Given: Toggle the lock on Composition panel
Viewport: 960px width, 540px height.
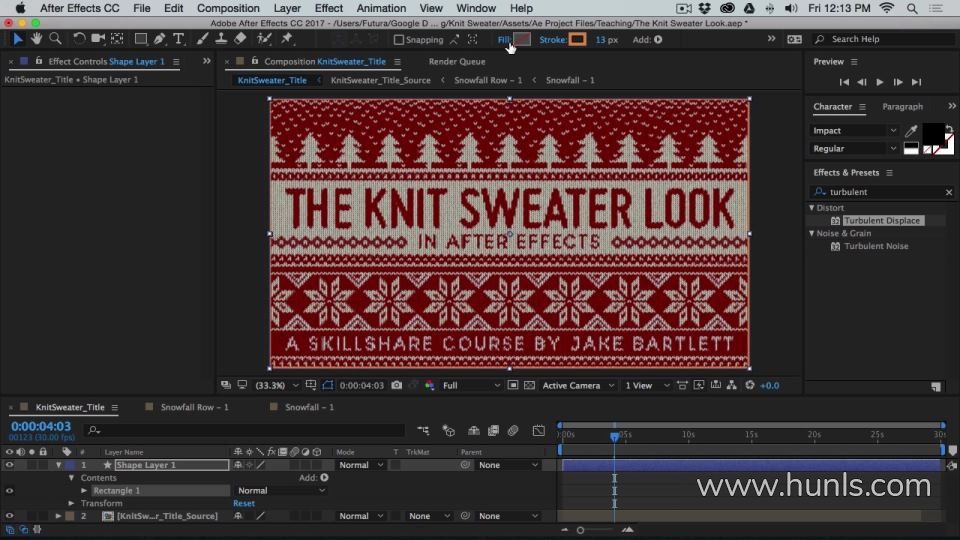Looking at the screenshot, I should click(x=255, y=61).
